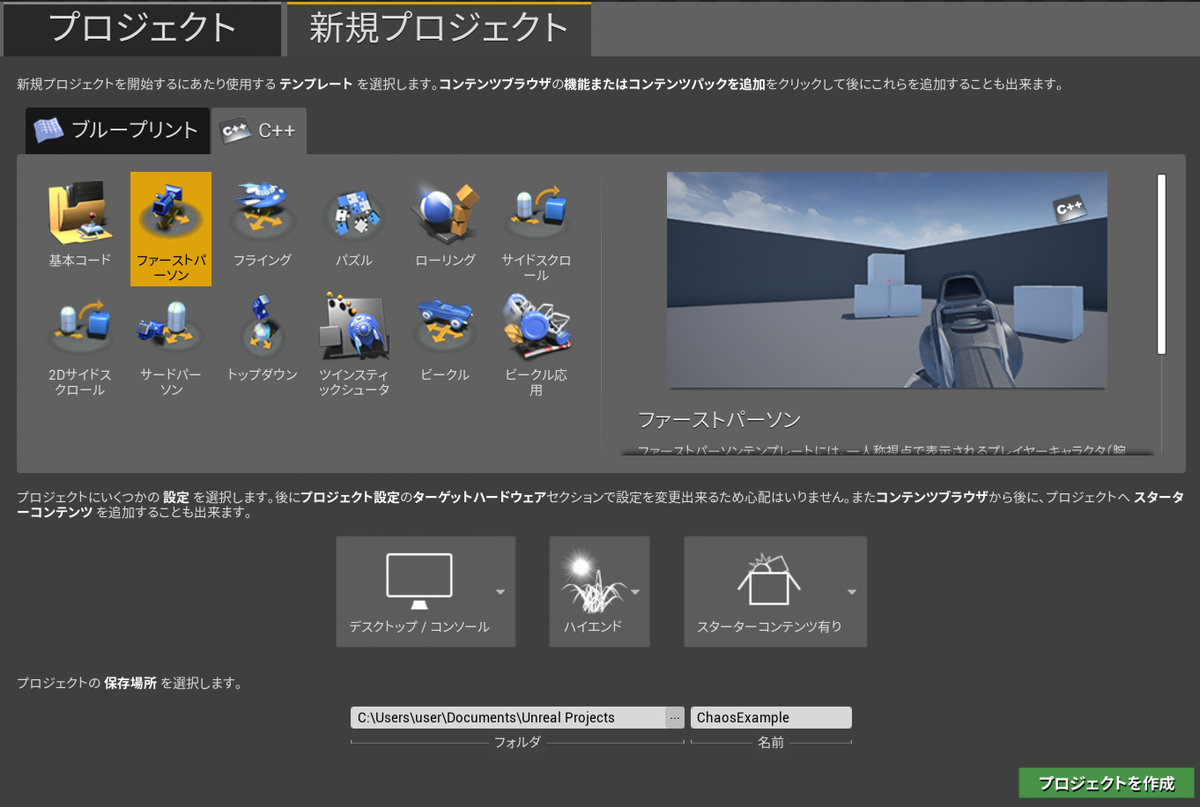The height and width of the screenshot is (807, 1200).
Task: Open the デスクトップ / コンソール hardware dropdown
Action: tap(426, 591)
